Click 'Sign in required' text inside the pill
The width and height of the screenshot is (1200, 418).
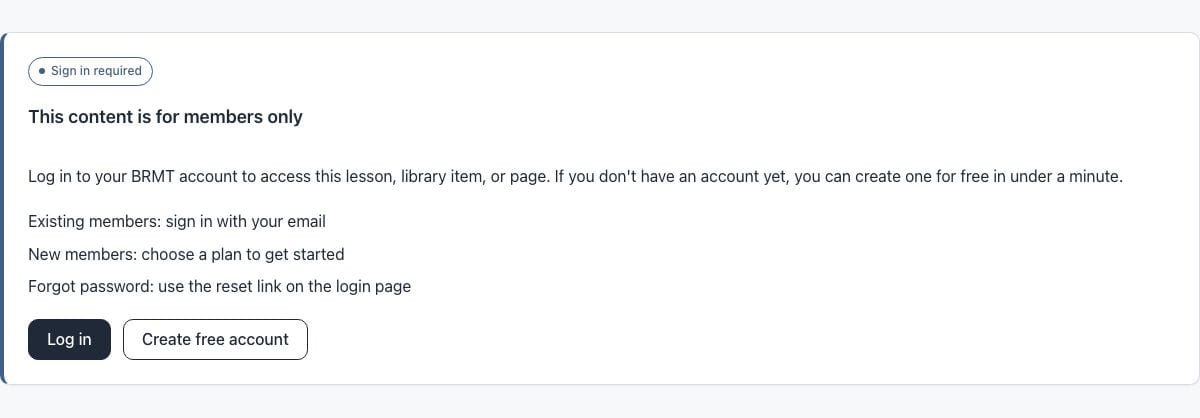pos(96,71)
